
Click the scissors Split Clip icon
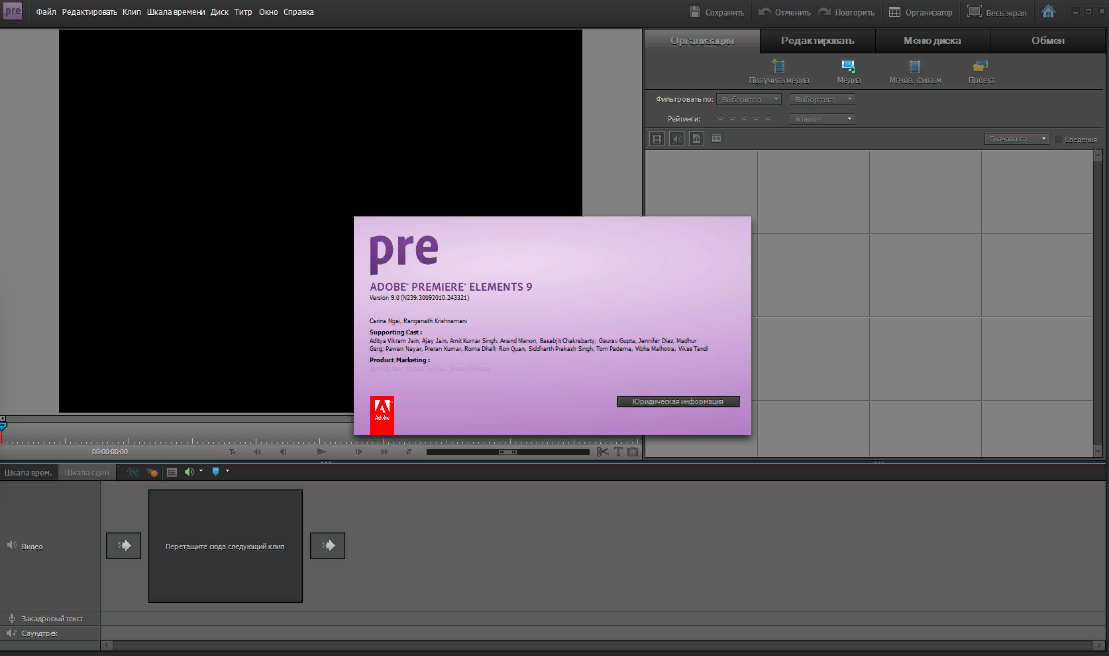click(x=602, y=452)
